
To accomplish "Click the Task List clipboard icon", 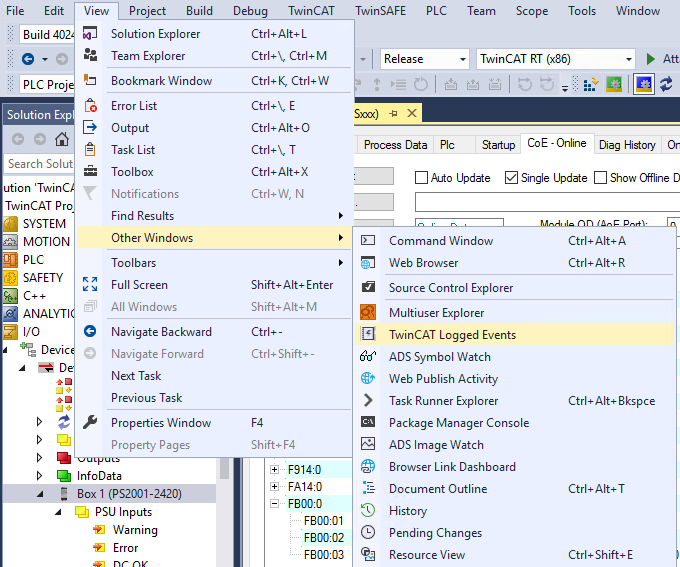I will [x=90, y=150].
